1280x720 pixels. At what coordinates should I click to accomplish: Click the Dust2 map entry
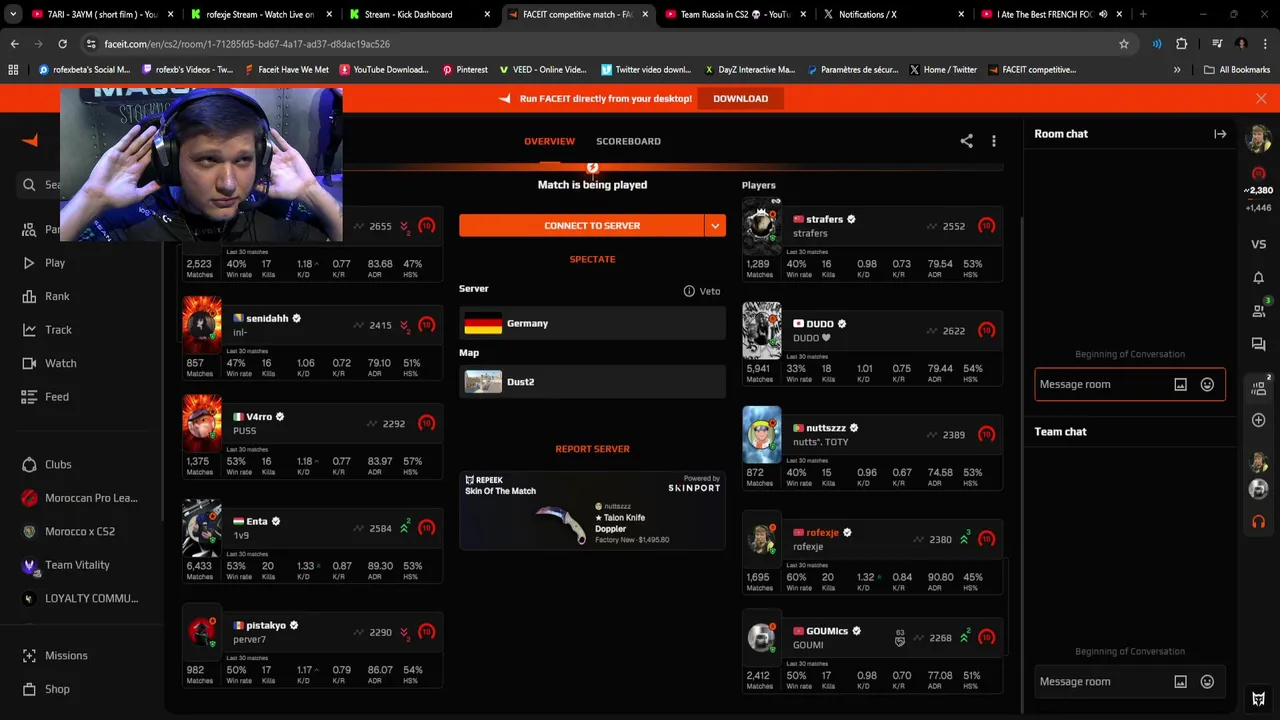[x=592, y=382]
